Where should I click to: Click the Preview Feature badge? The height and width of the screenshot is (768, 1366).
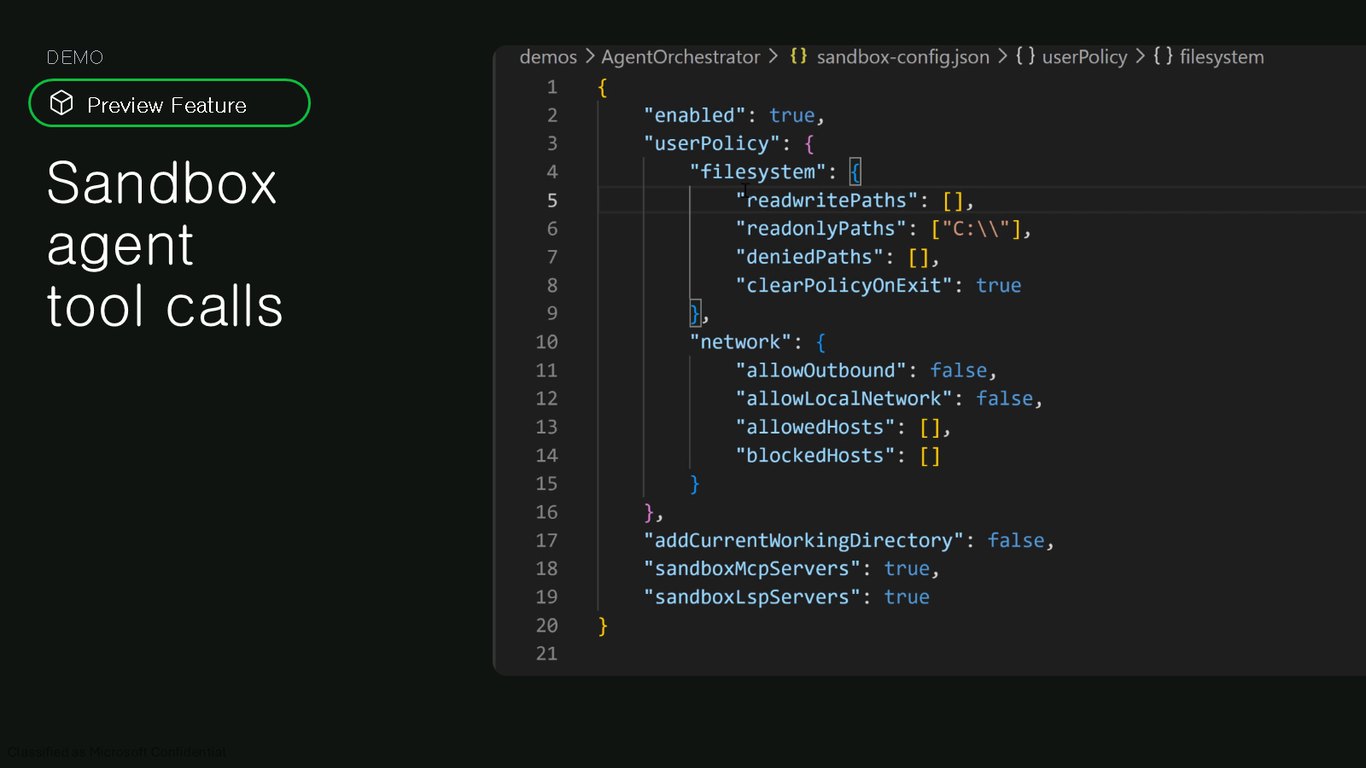169,103
